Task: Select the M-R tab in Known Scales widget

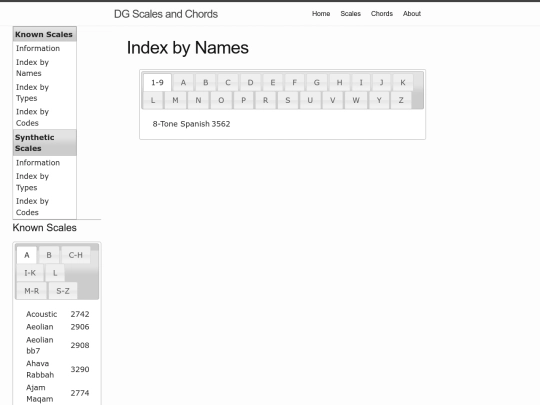Action: pos(32,291)
